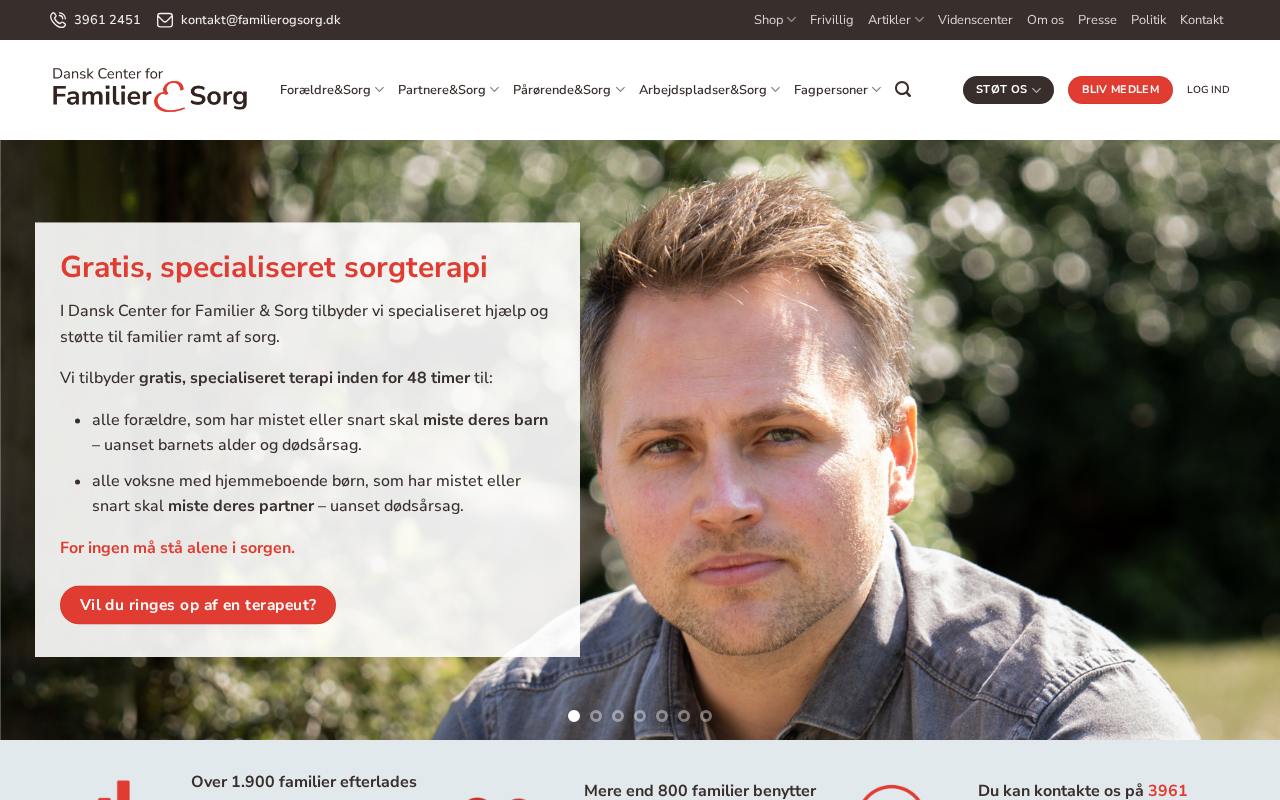Image resolution: width=1280 pixels, height=800 pixels.
Task: Open the Videnscenter page
Action: [975, 20]
